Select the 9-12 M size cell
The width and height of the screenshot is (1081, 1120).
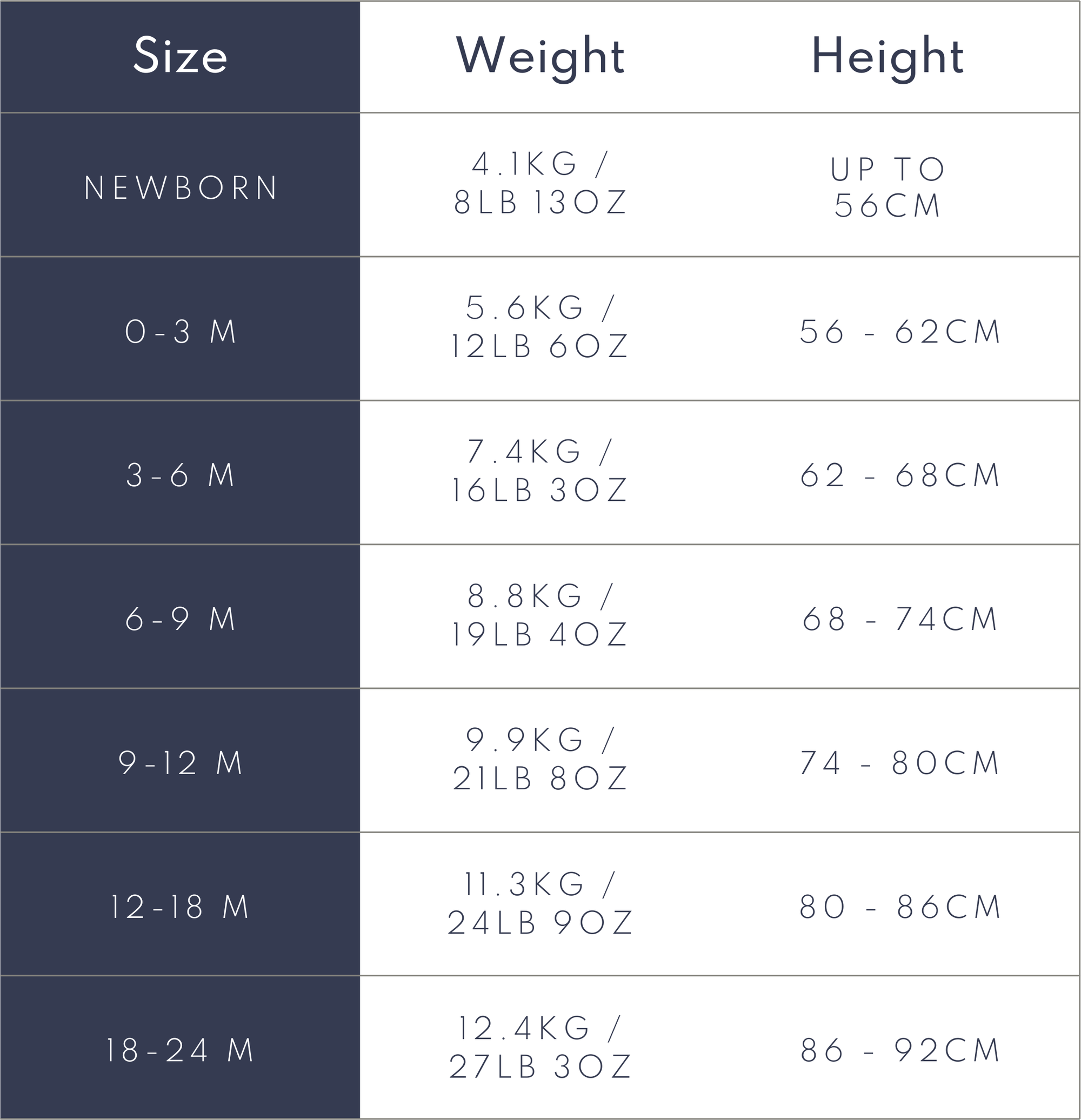click(x=180, y=763)
